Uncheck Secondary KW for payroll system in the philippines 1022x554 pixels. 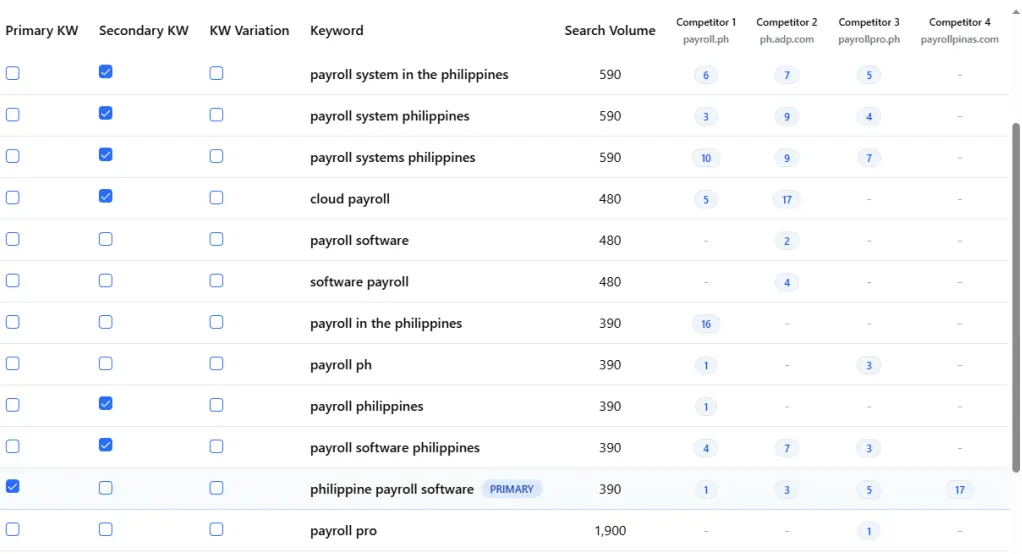coord(106,72)
